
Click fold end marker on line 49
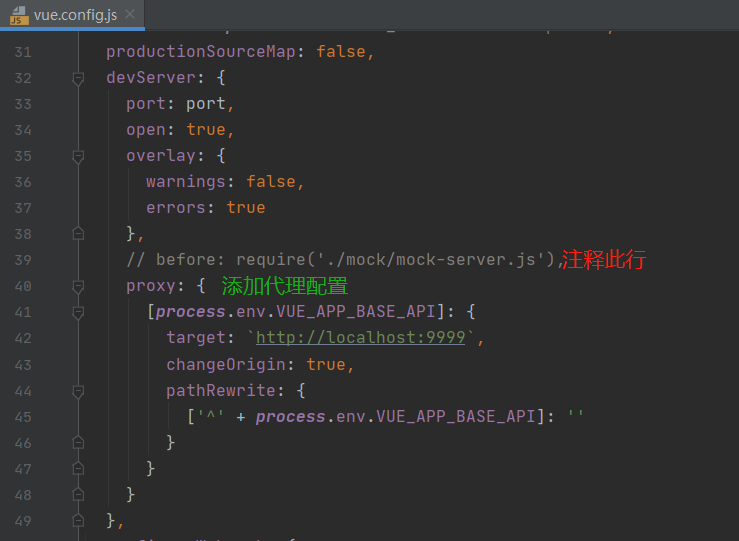pos(78,520)
